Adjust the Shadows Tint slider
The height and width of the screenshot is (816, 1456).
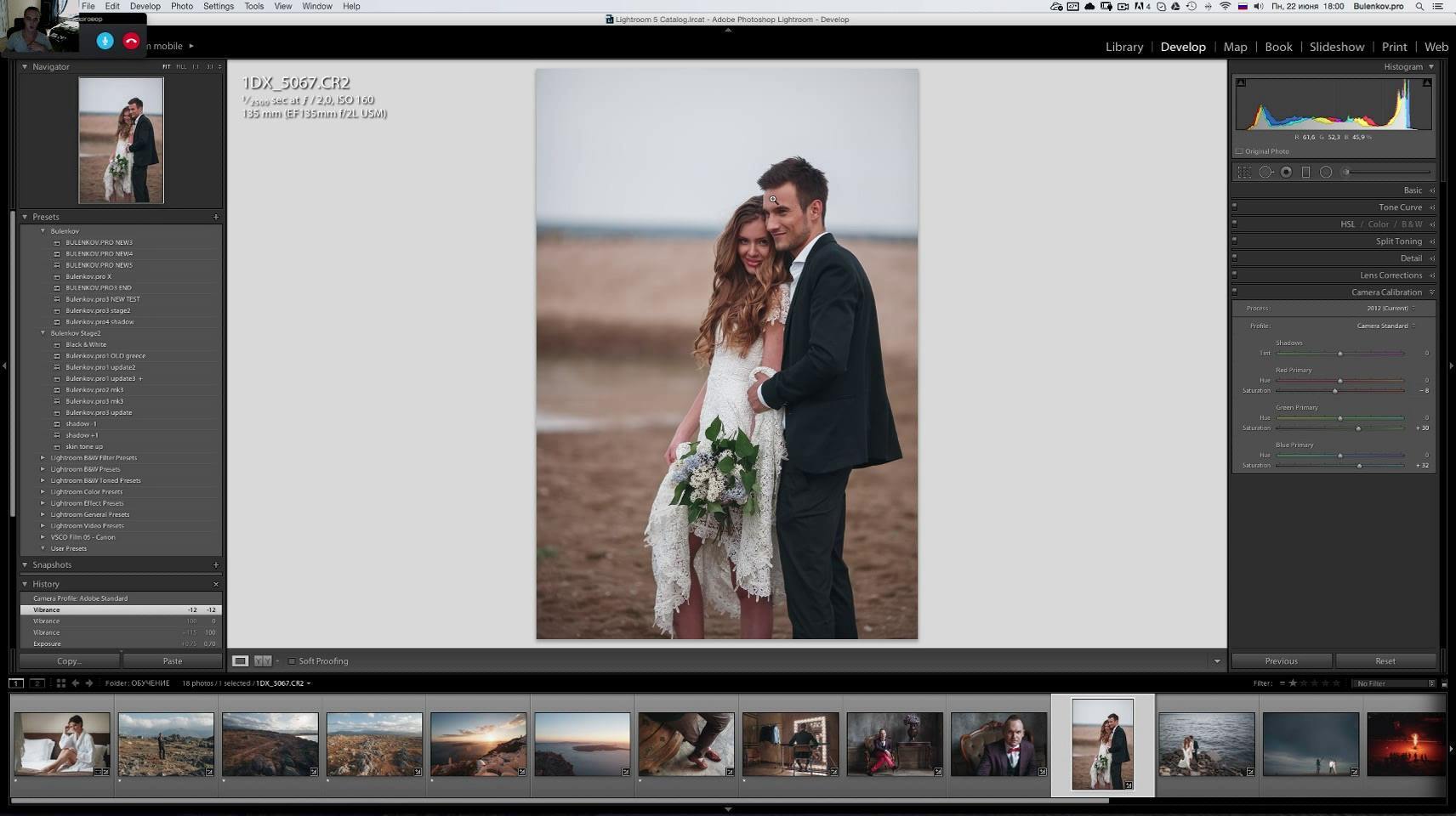tap(1339, 353)
